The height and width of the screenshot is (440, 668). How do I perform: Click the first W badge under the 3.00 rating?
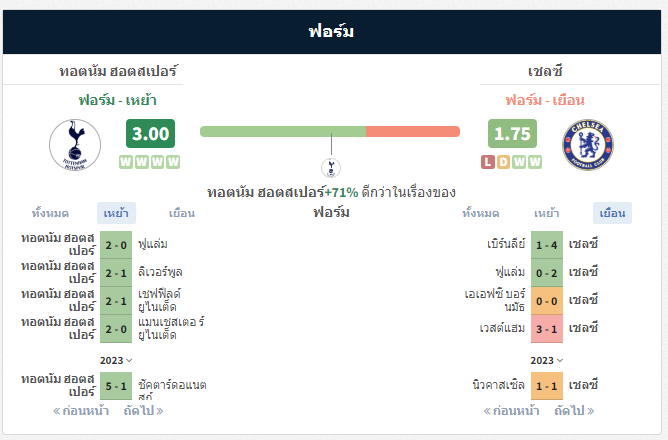(x=126, y=162)
